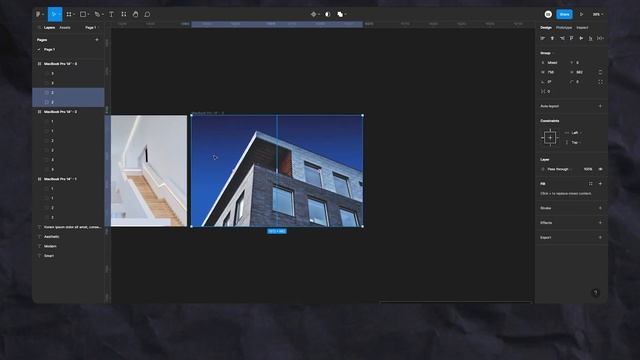Select the Pen tool
The width and height of the screenshot is (640, 360).
click(98, 14)
